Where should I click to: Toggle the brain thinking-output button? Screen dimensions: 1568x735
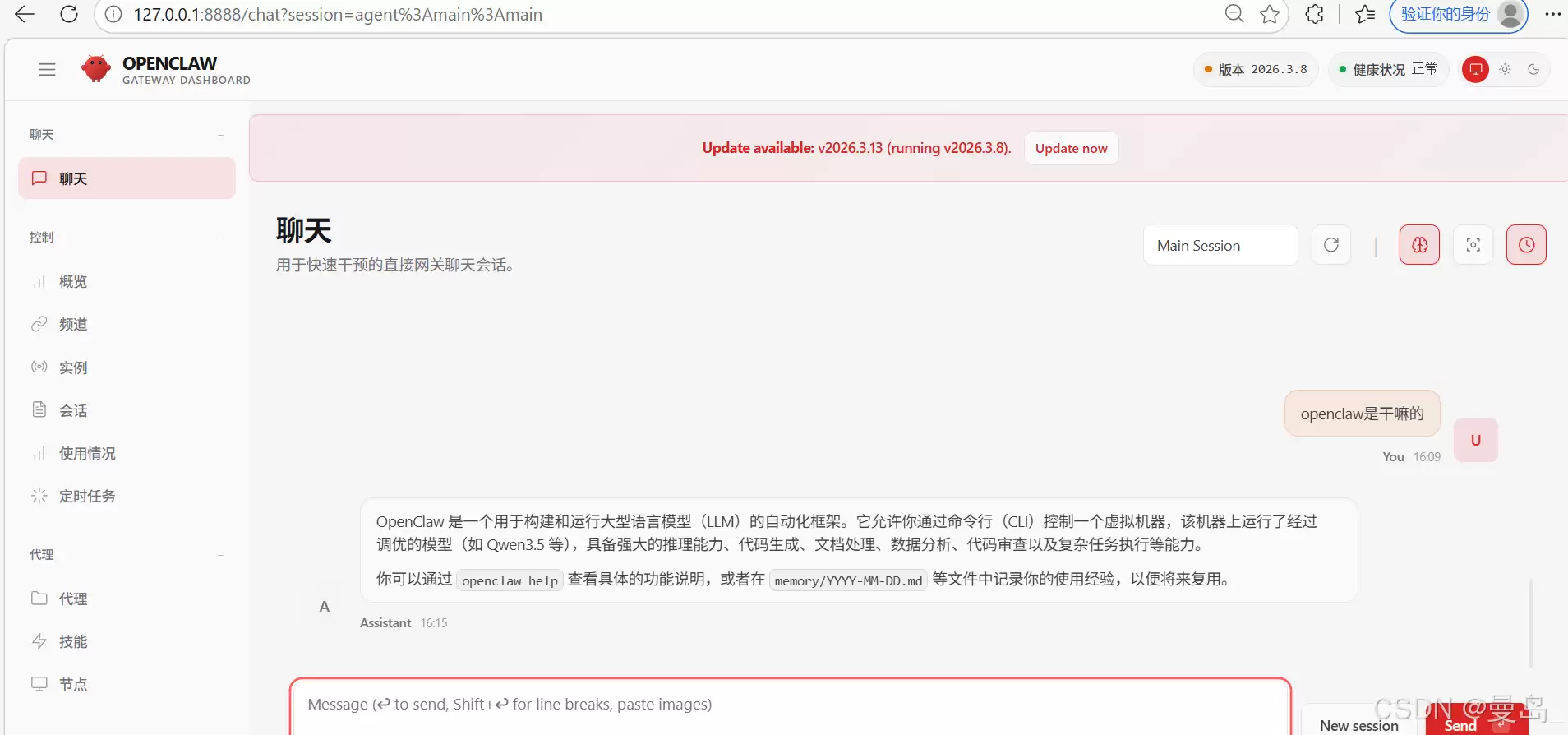pyautogui.click(x=1419, y=245)
